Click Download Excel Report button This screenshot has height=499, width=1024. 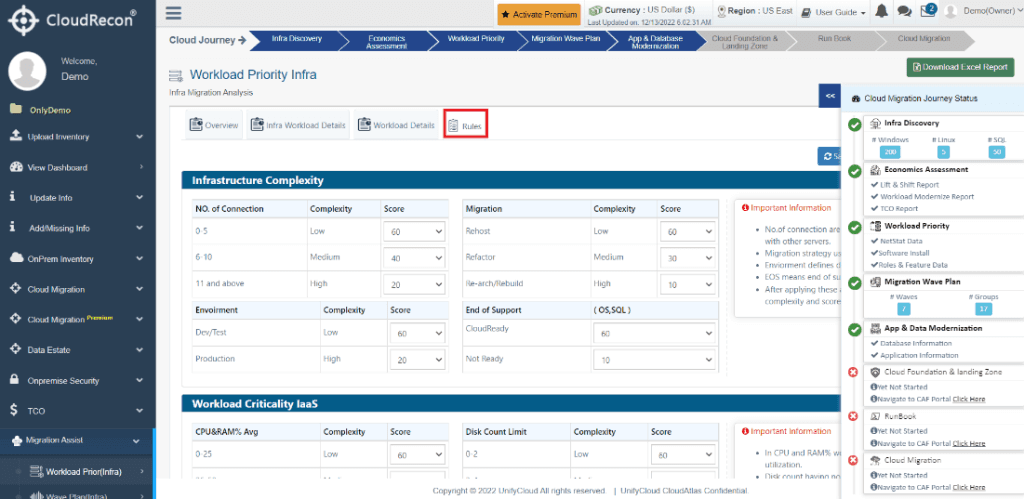(x=960, y=67)
